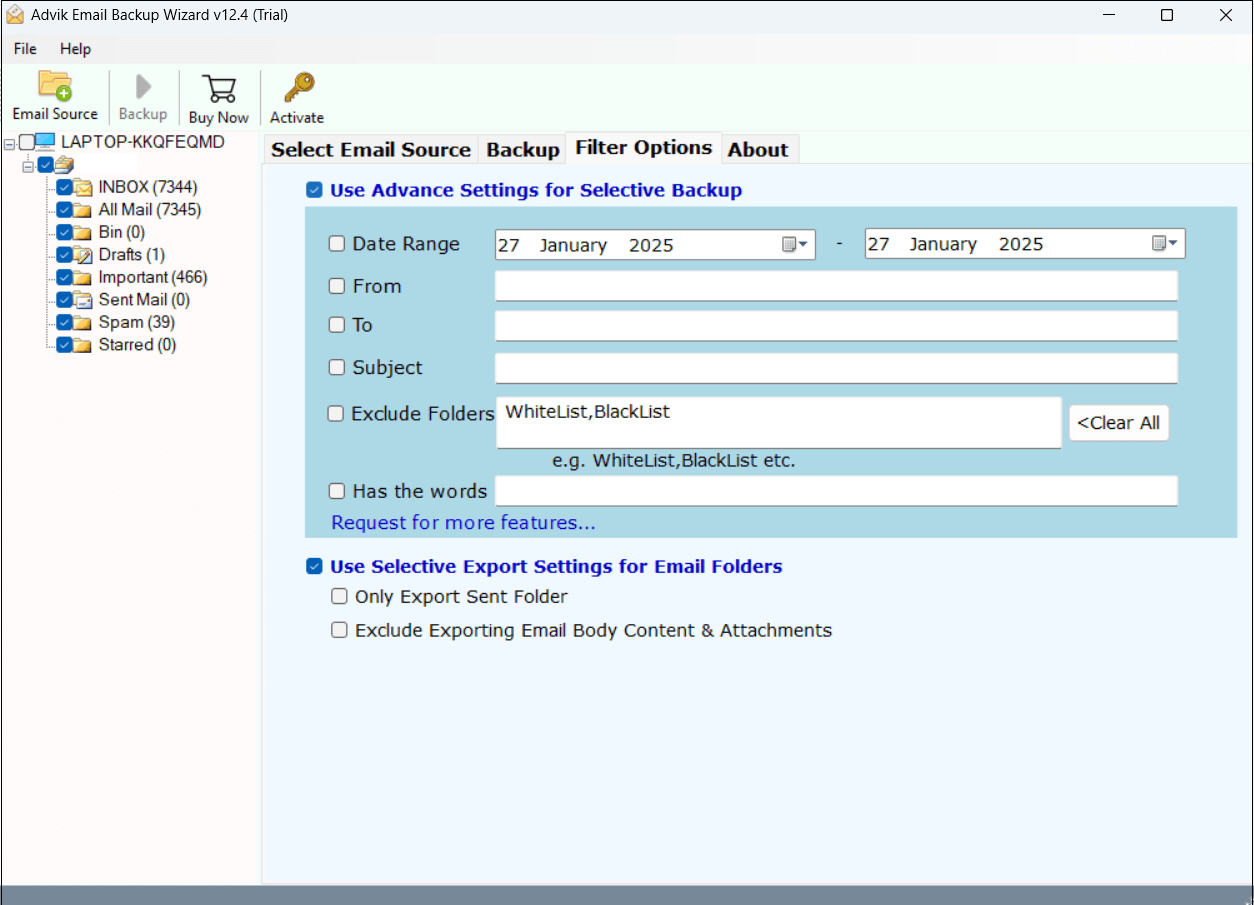The width and height of the screenshot is (1254, 905).
Task: Select Starred (0) tree row
Action: [138, 345]
